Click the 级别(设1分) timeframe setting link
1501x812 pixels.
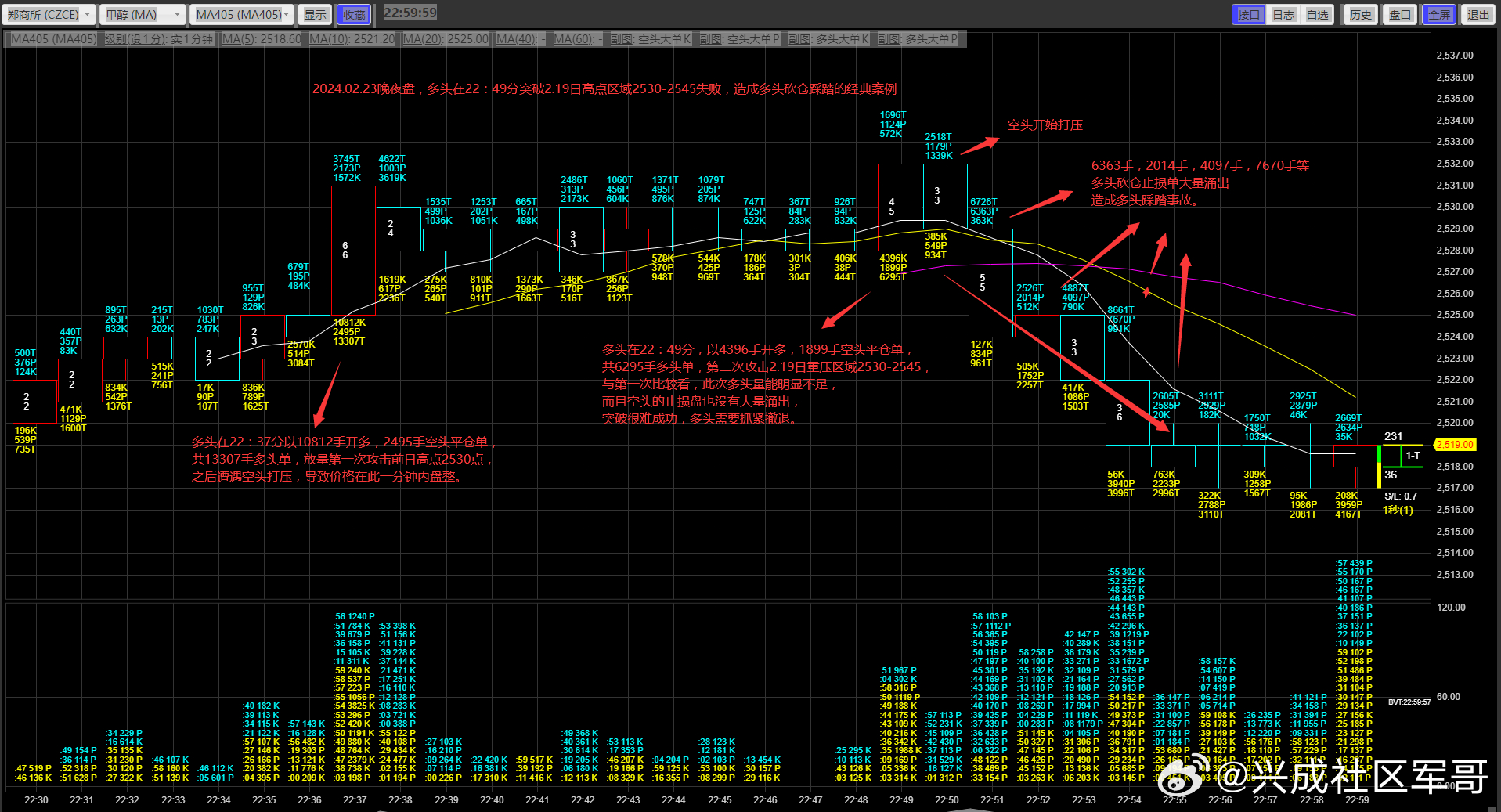(158, 39)
